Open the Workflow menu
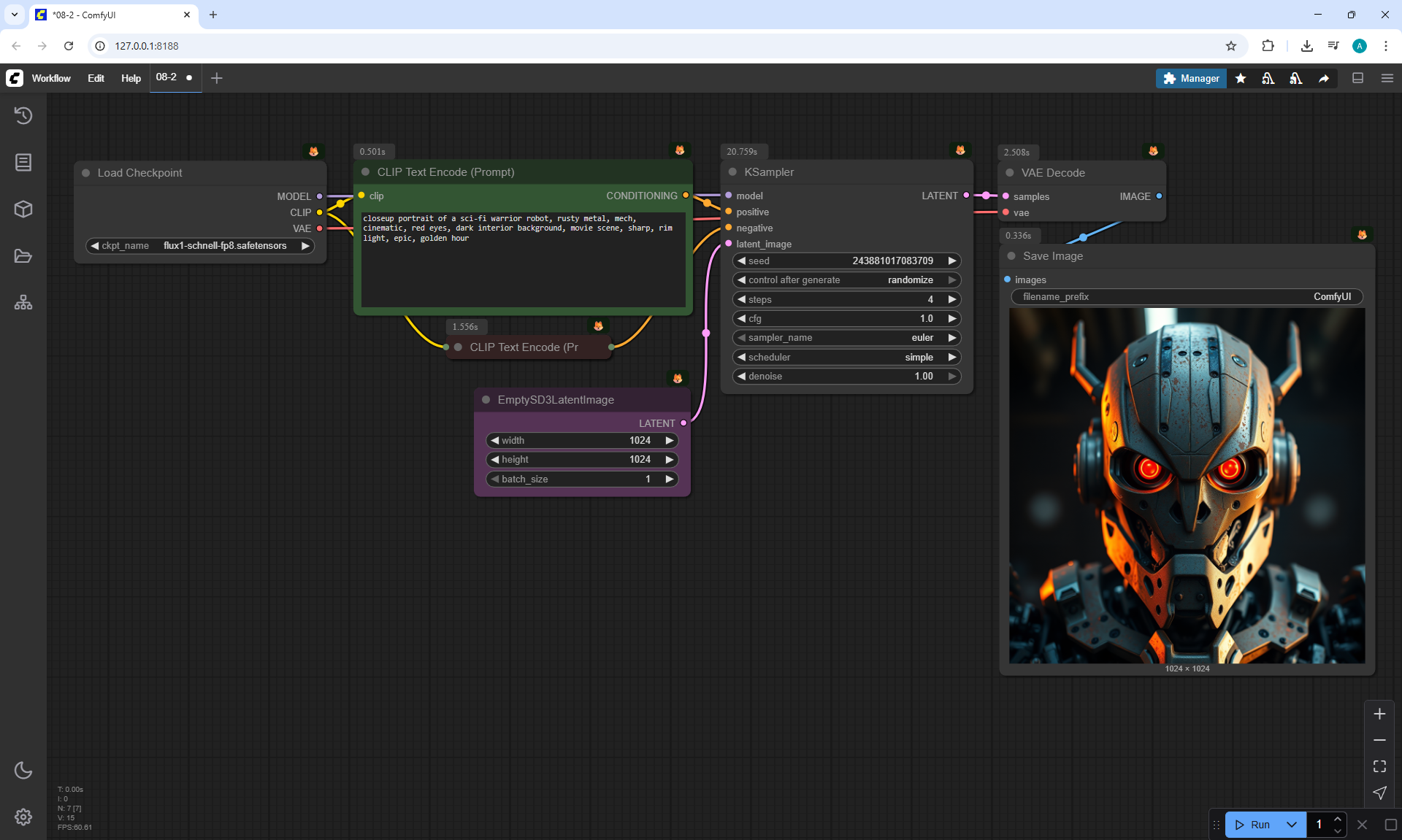Screen dimensions: 1402x840 point(51,78)
